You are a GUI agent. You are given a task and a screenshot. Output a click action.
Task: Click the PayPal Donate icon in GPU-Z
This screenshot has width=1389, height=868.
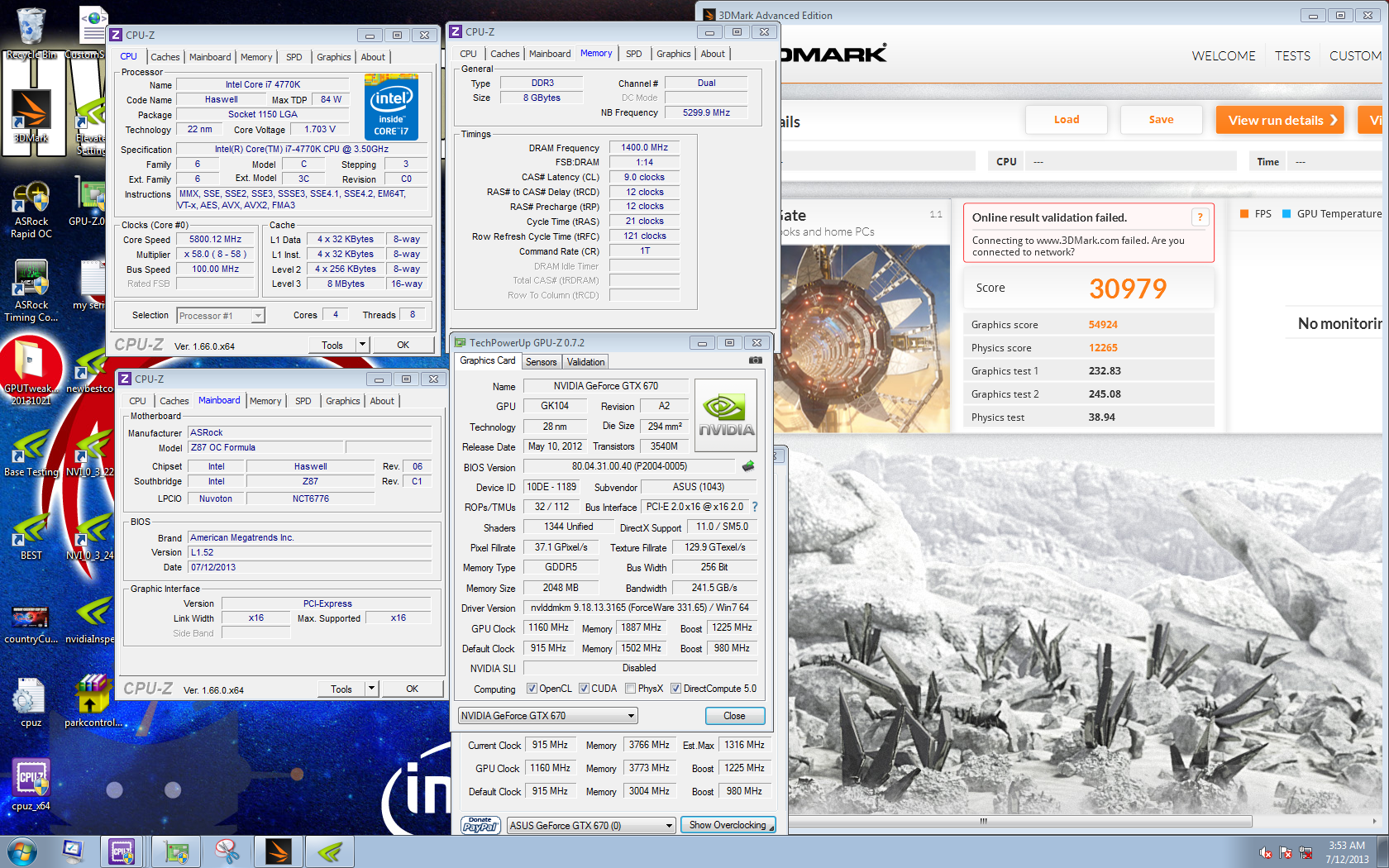[480, 825]
